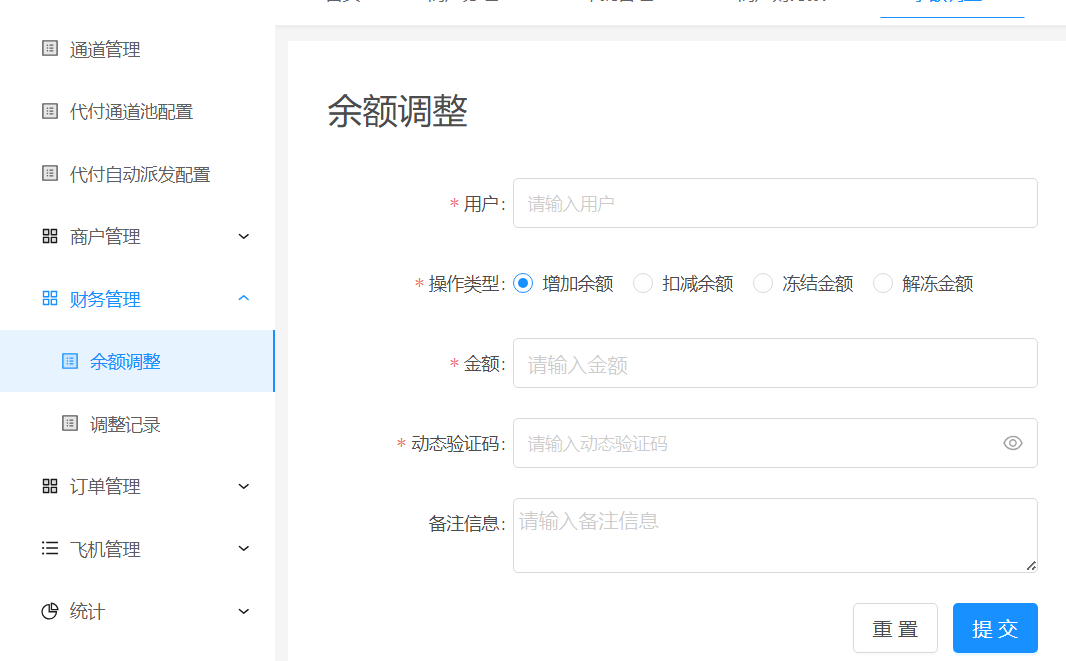Screen dimensions: 1066x661
Task: Toggle the verification code visibility eye icon
Action: [1012, 443]
